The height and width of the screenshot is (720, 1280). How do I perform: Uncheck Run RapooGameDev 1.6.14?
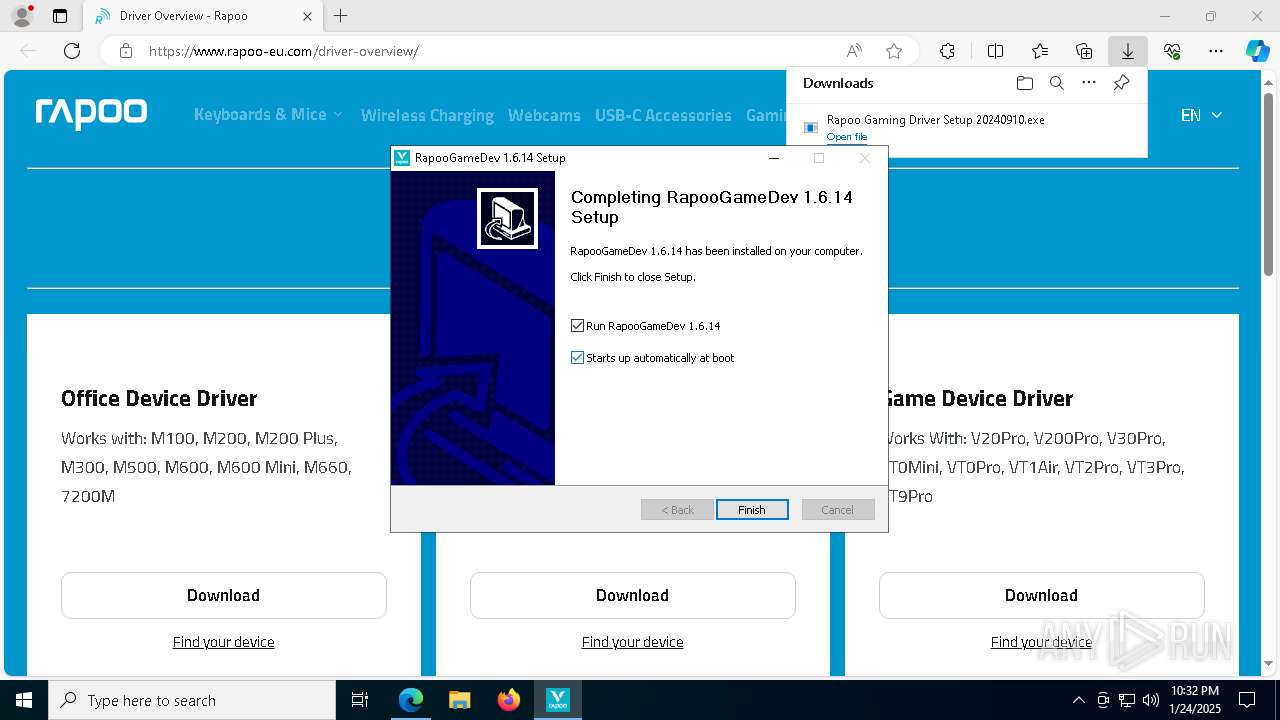577,326
